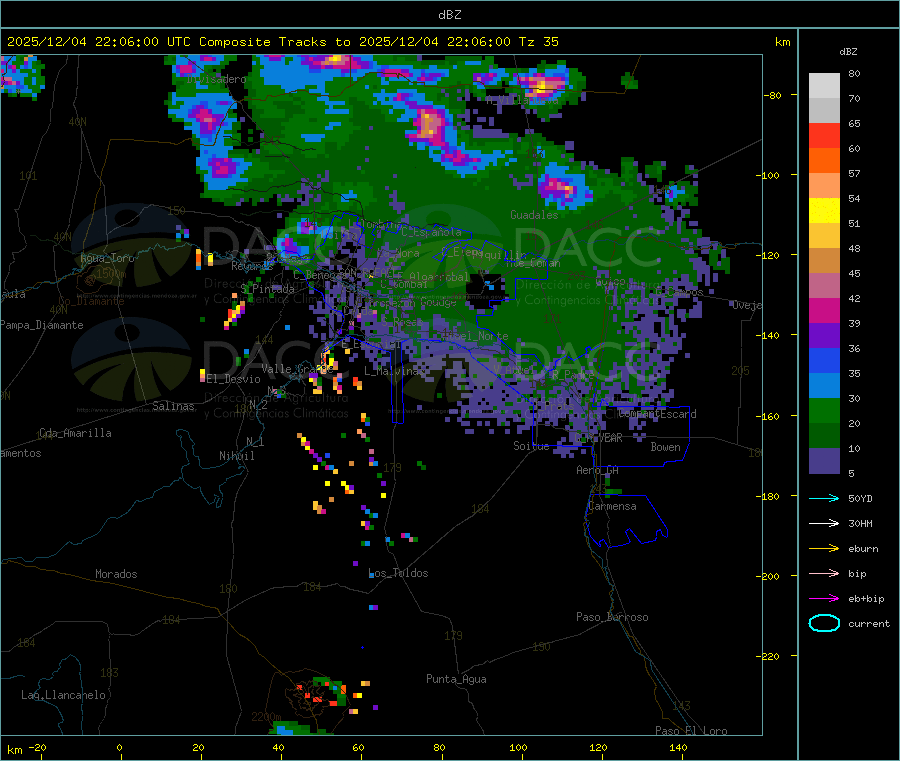Click the 'Bowen' map label
Image resolution: width=900 pixels, height=761 pixels.
(x=665, y=447)
